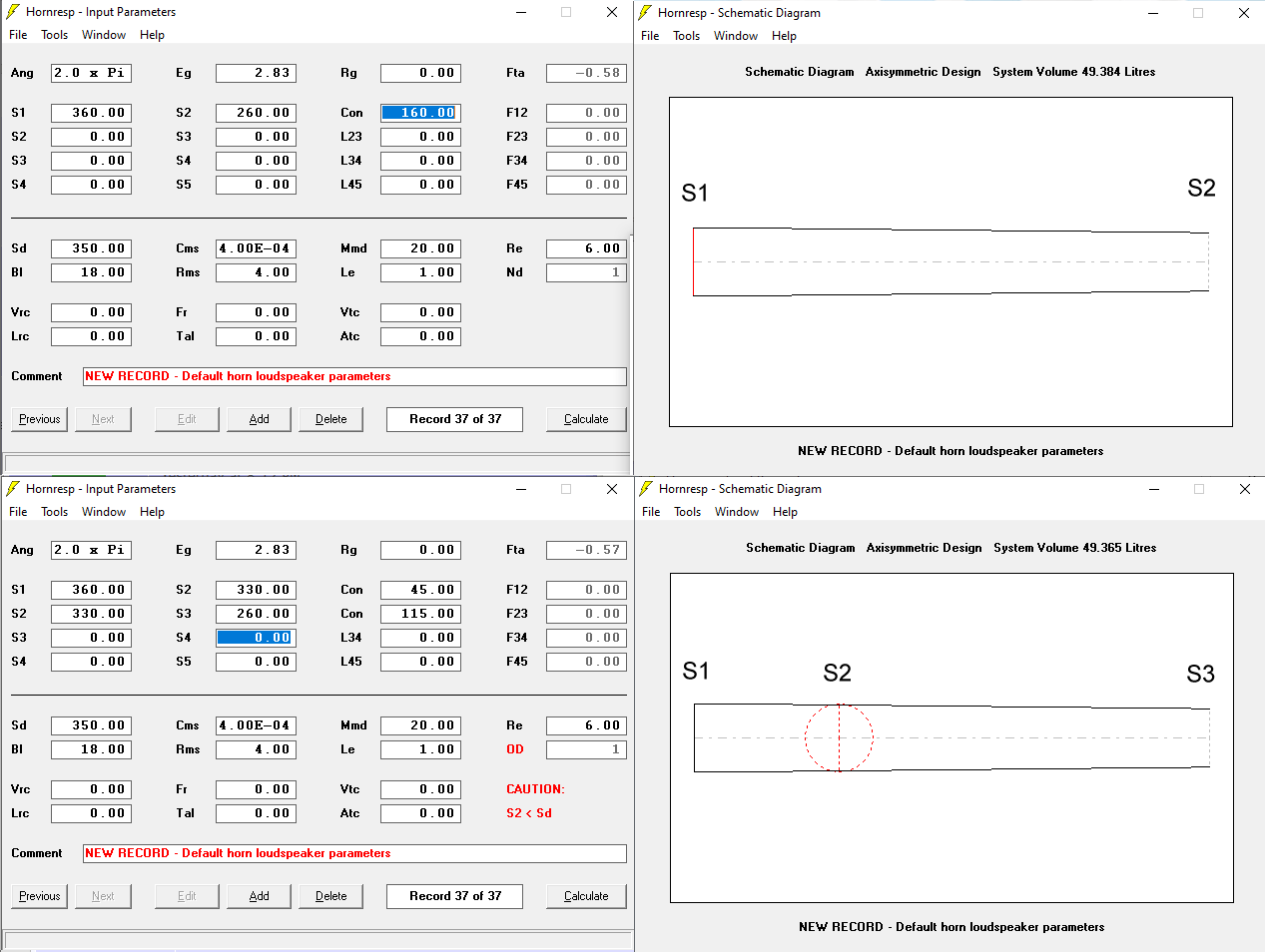Open Help menu in lower Schematic Diagram window

click(x=785, y=512)
